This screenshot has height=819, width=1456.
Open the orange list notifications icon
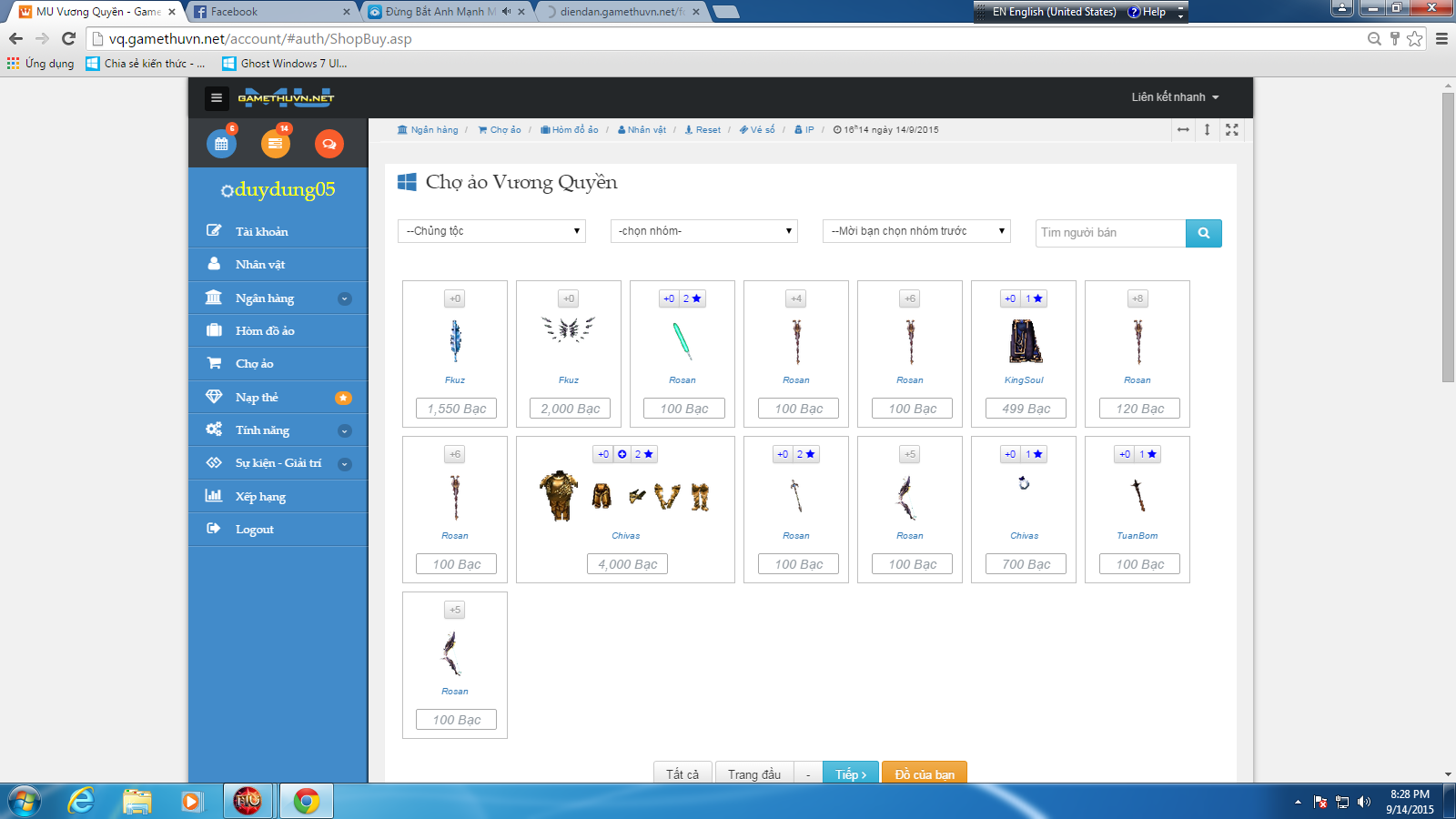click(x=275, y=144)
